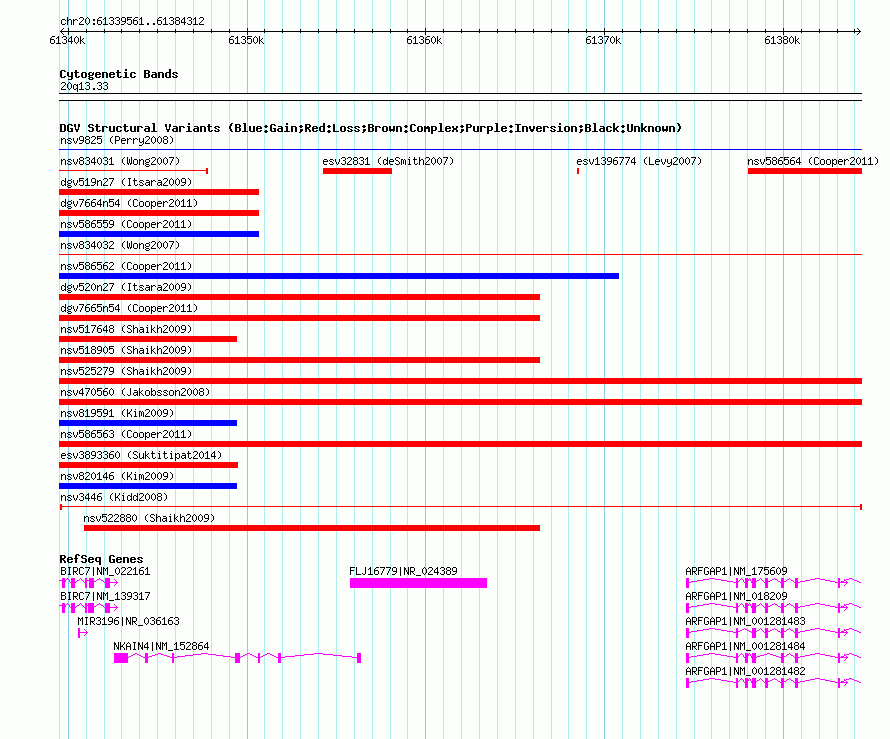Click the nsv586564 (Cooper2011) red bar
Image resolution: width=890 pixels, height=739 pixels.
(805, 171)
